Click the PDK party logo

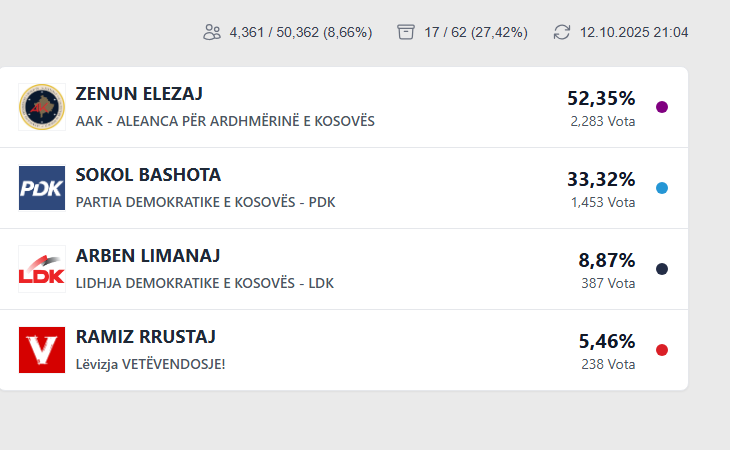42,188
